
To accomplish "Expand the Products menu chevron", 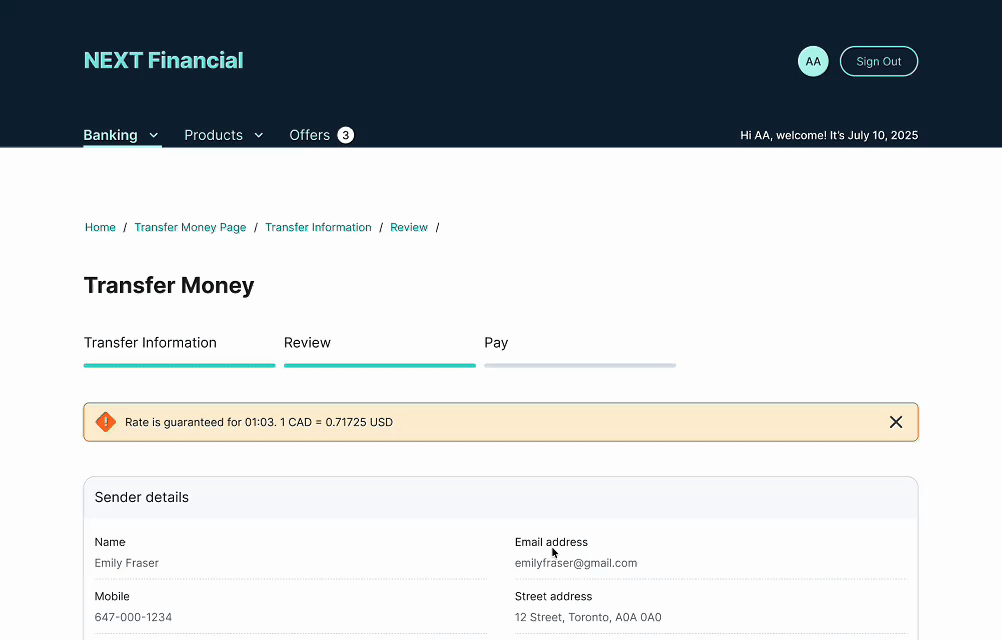I will pyautogui.click(x=259, y=135).
